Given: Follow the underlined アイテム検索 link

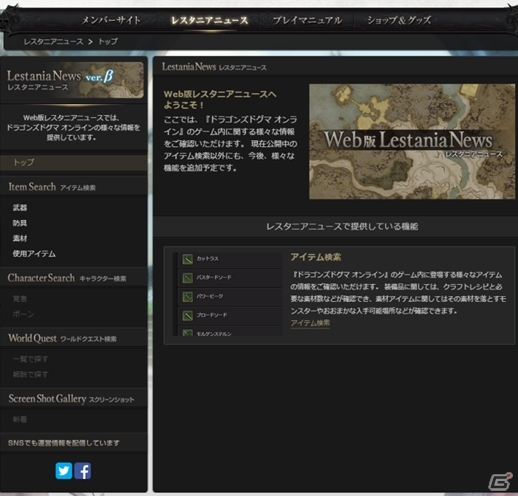Looking at the screenshot, I should (310, 323).
